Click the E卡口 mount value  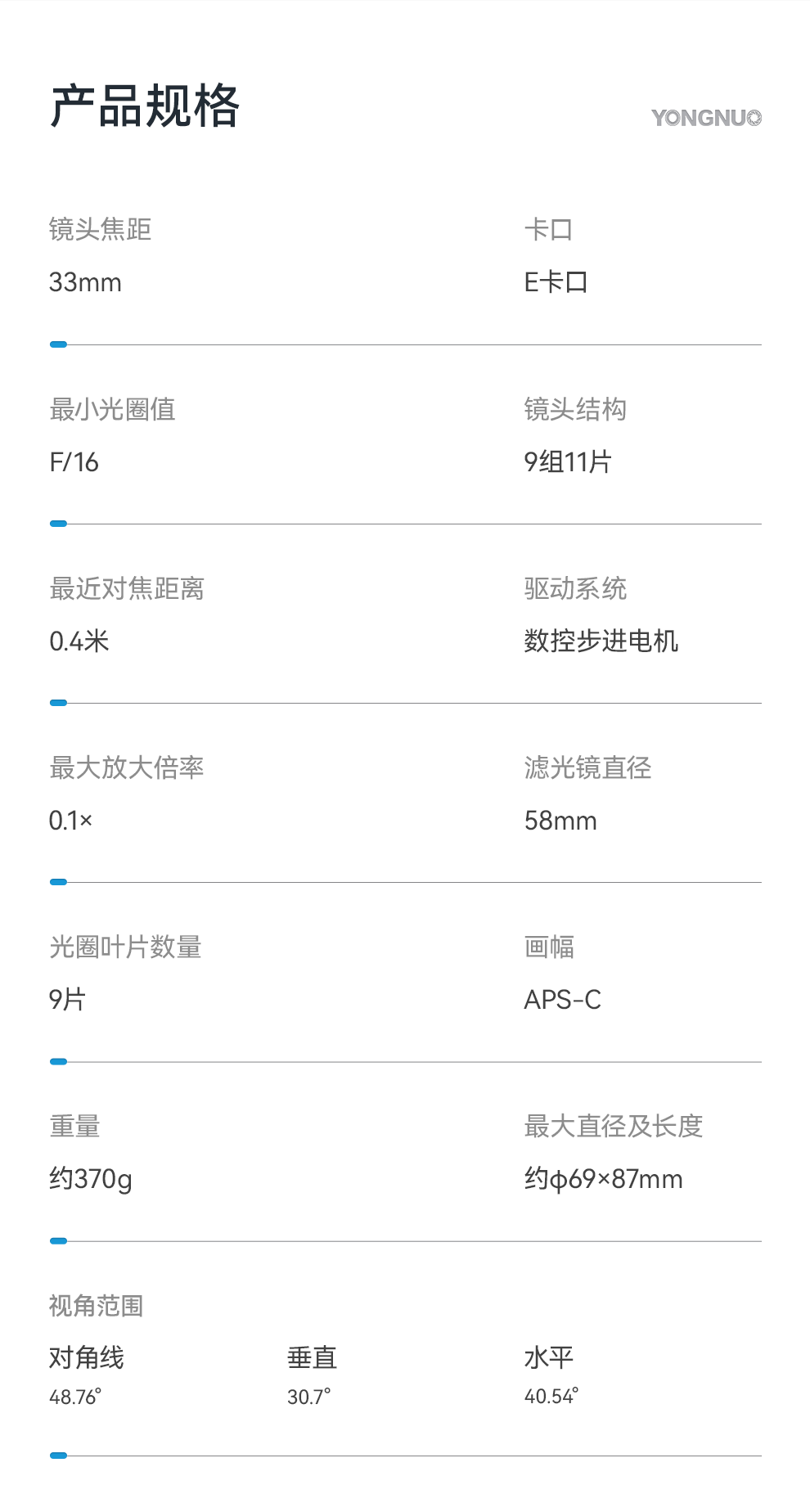[x=556, y=282]
